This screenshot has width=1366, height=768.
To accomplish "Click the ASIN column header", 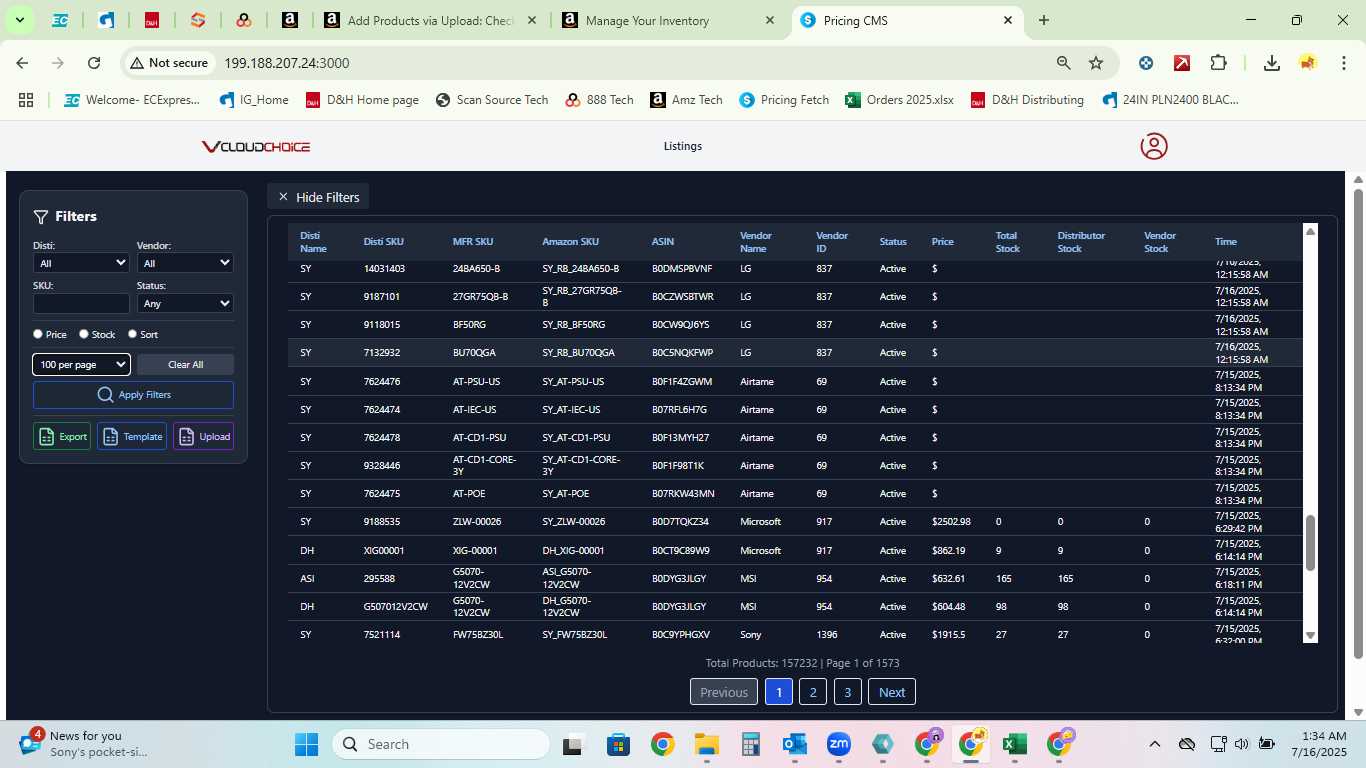I will click(x=663, y=241).
